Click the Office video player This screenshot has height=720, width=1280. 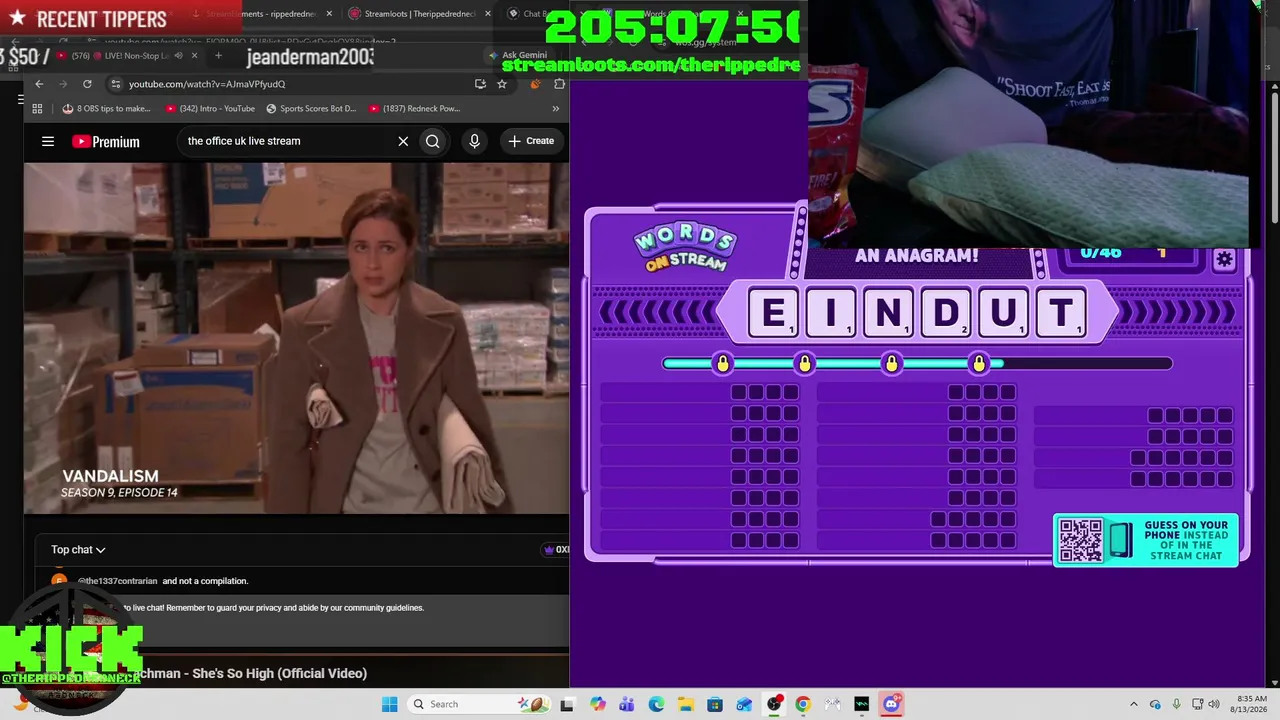[x=296, y=339]
